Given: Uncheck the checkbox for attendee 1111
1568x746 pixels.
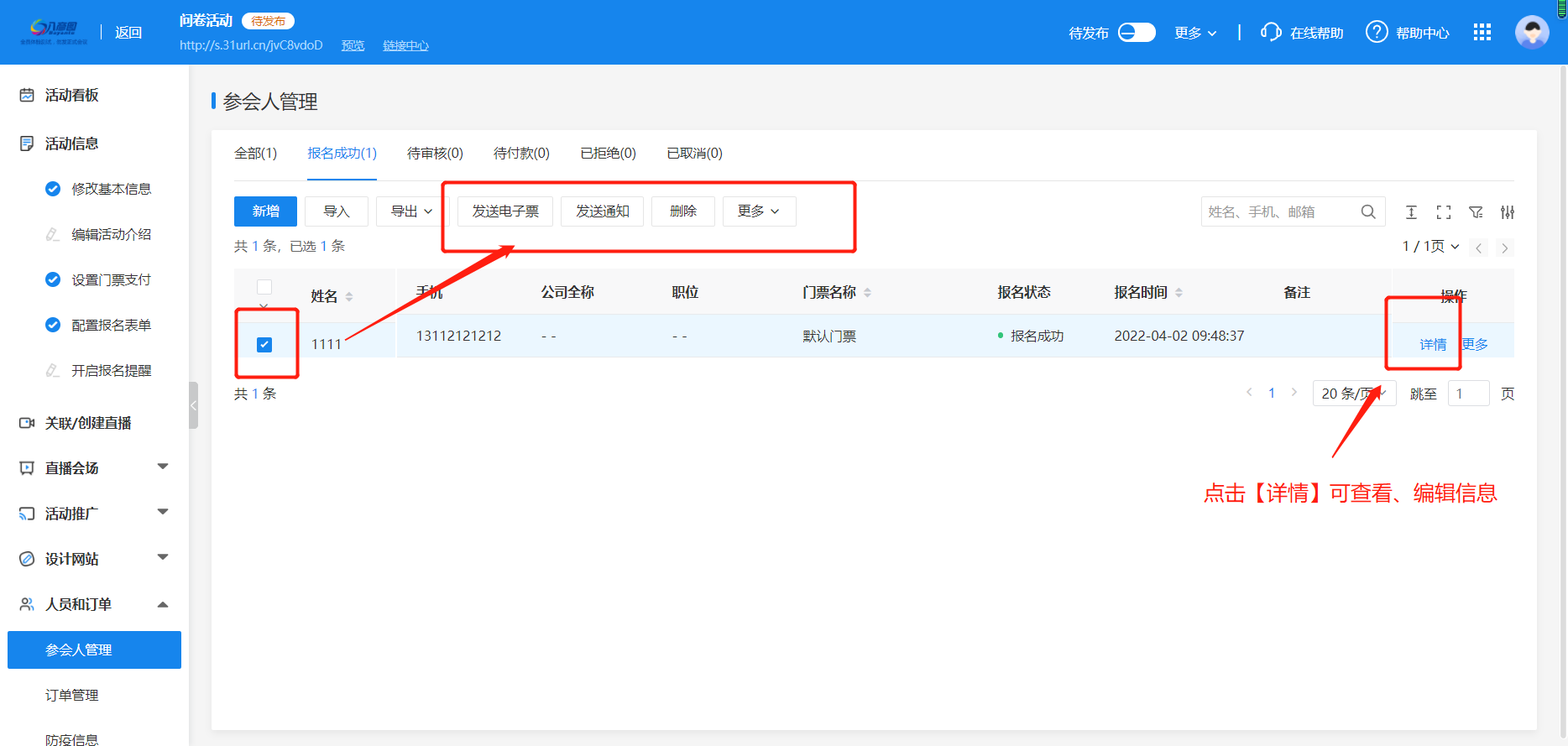Looking at the screenshot, I should 264,345.
